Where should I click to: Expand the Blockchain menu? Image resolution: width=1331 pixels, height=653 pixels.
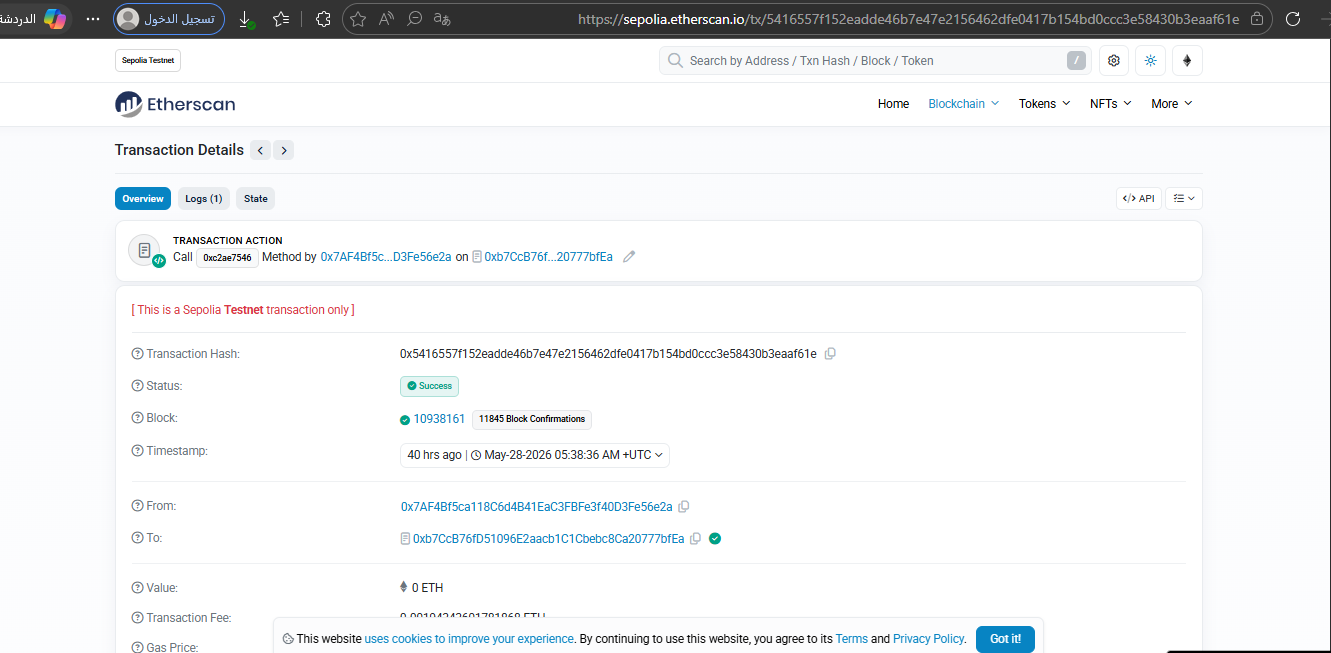click(x=963, y=104)
